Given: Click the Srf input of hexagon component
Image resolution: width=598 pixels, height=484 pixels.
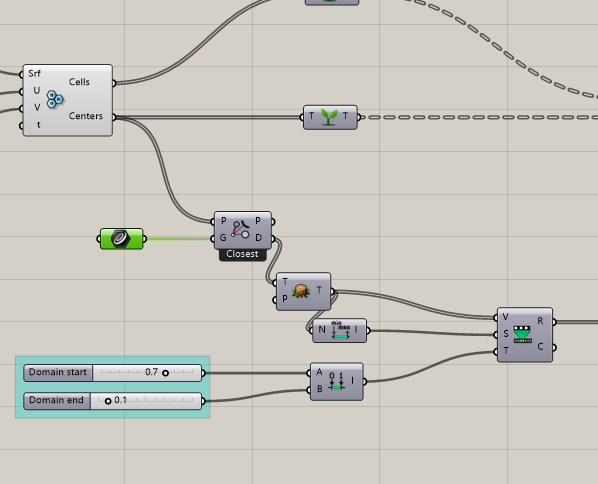Looking at the screenshot, I should click(x=34, y=74).
